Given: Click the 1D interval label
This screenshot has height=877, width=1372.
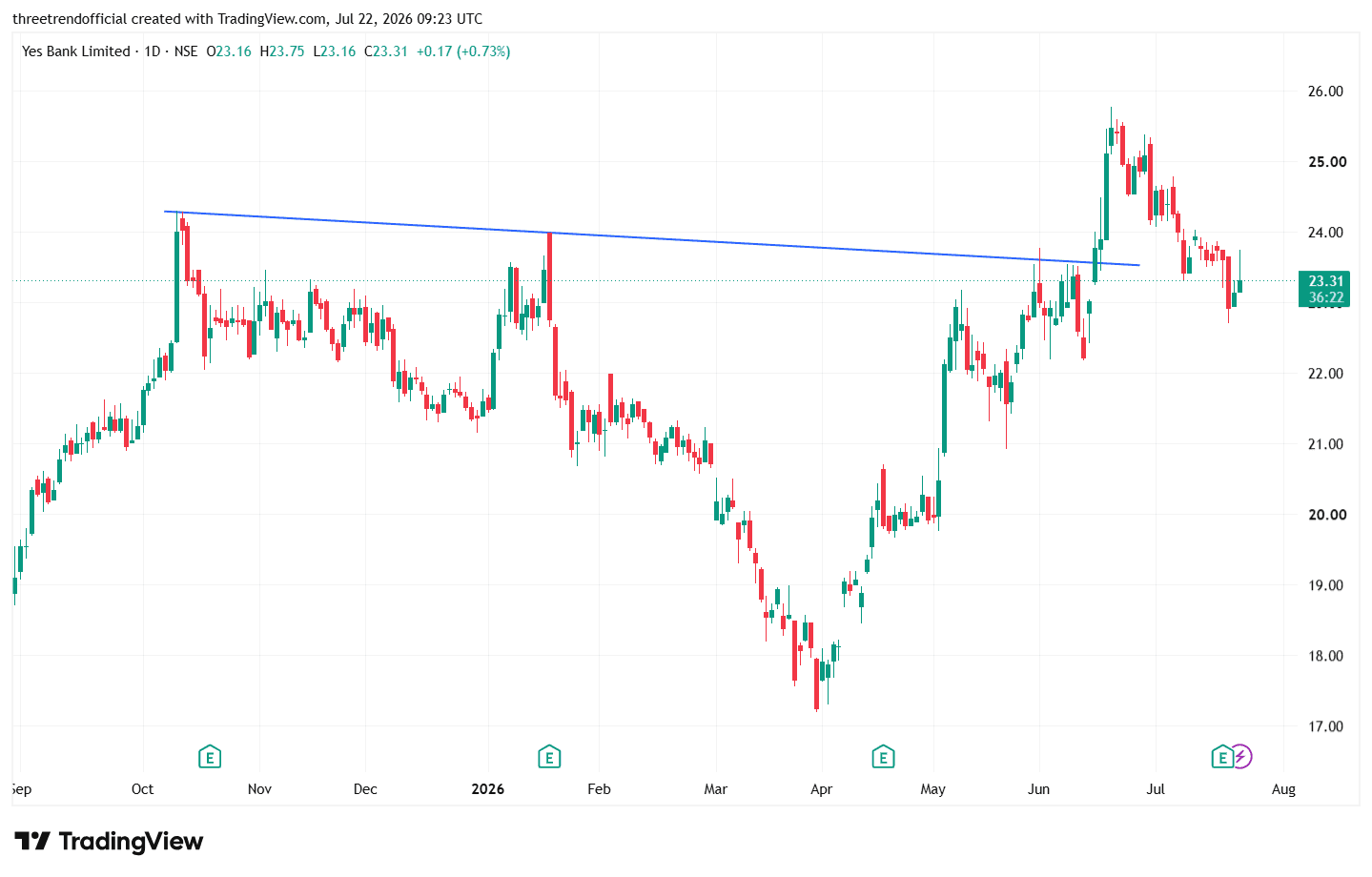Looking at the screenshot, I should 153,51.
